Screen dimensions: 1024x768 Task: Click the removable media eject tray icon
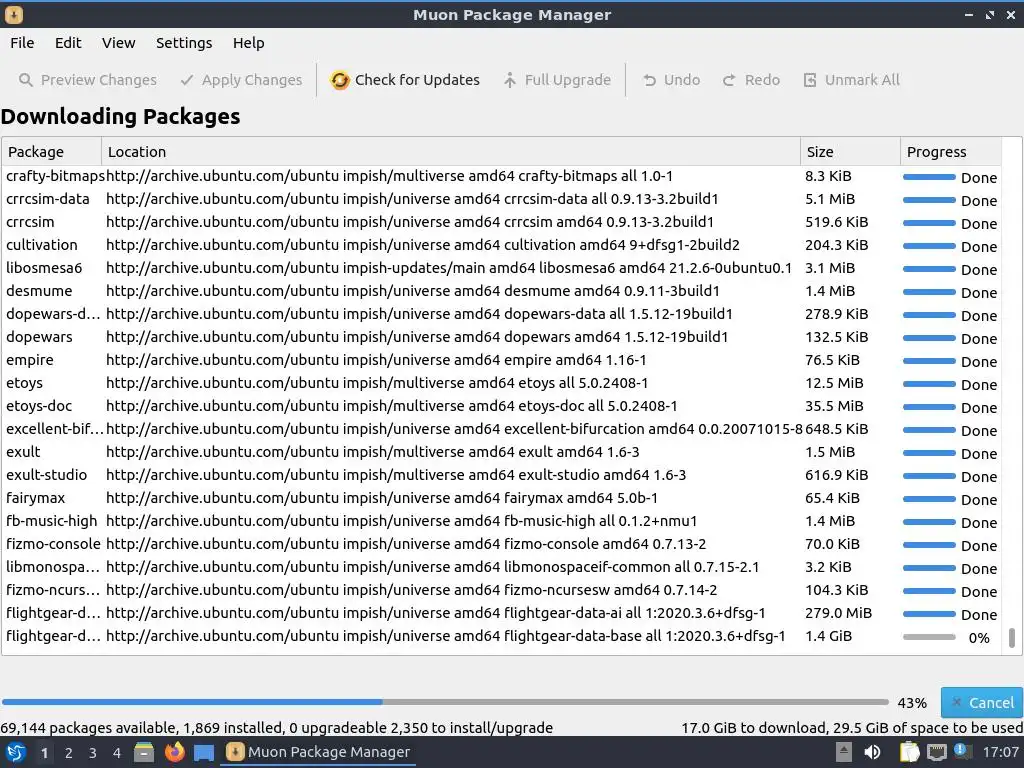click(x=844, y=752)
